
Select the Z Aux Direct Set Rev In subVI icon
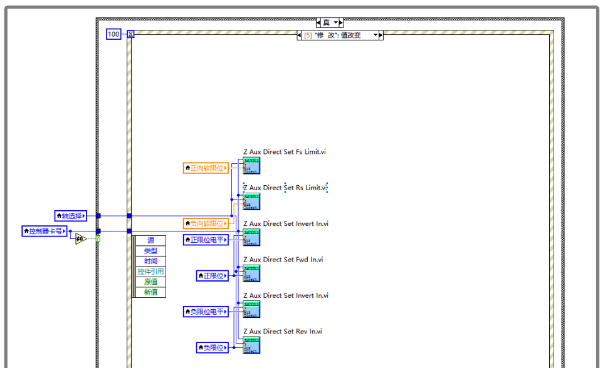coord(251,345)
